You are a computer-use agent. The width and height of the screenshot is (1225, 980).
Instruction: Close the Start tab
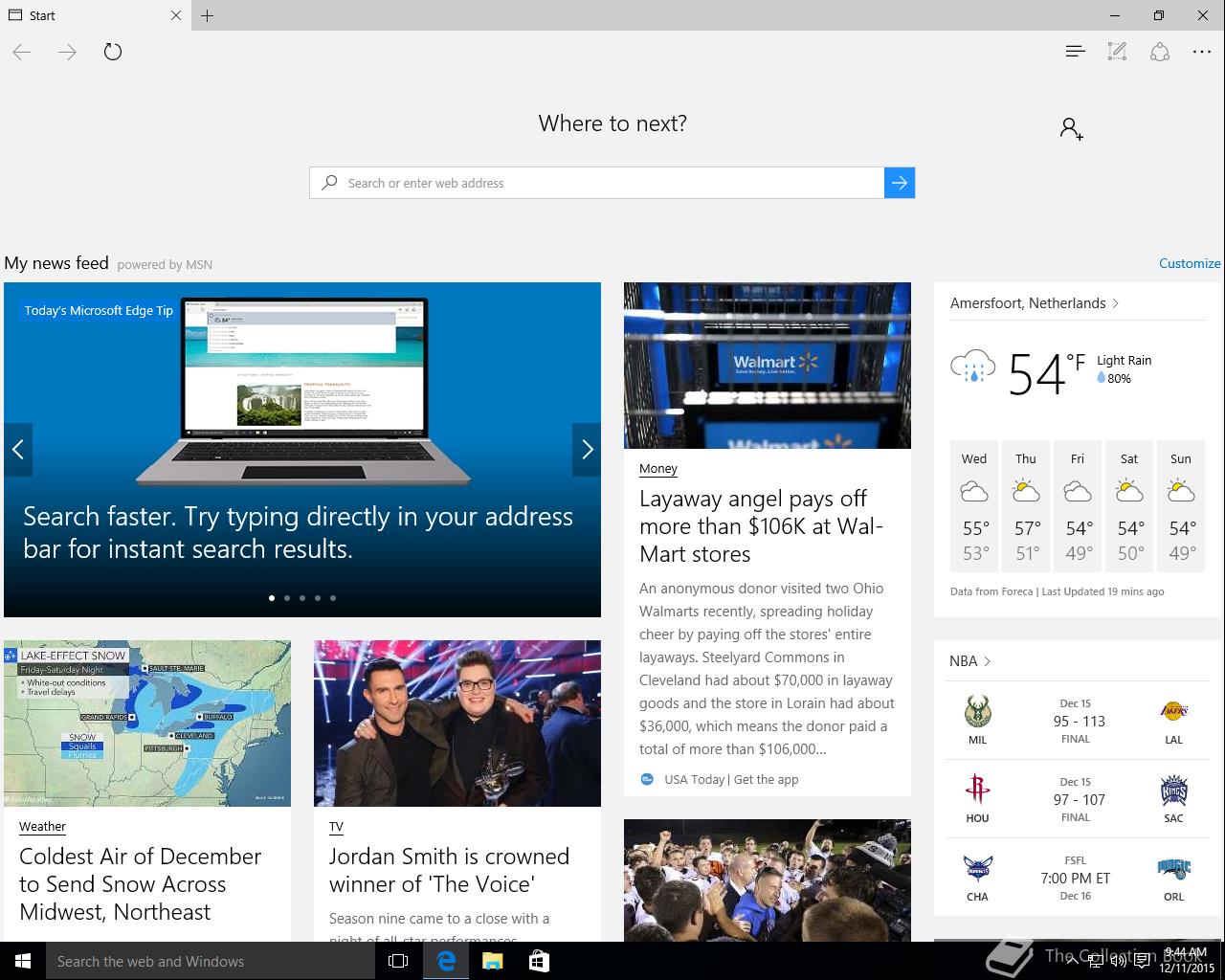[x=176, y=15]
